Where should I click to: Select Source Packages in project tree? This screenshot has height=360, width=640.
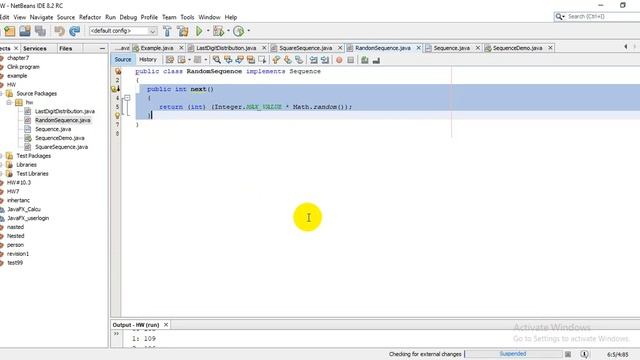(x=36, y=93)
